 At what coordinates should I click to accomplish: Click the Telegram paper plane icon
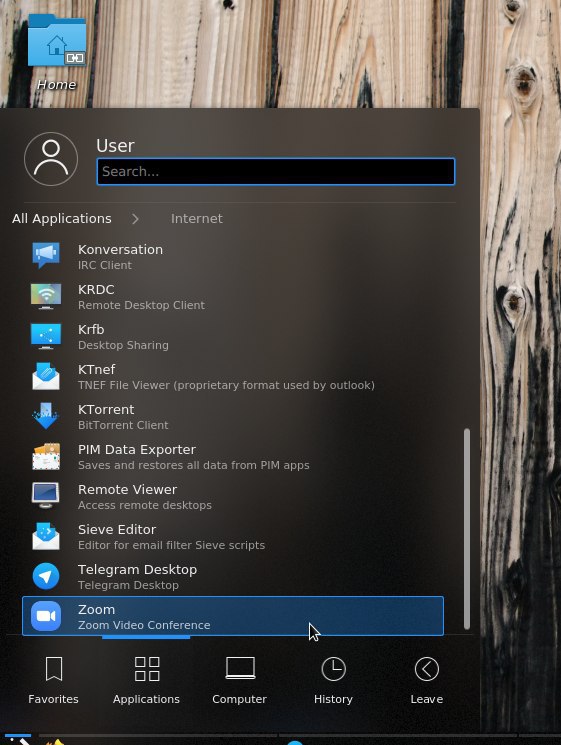[46, 576]
